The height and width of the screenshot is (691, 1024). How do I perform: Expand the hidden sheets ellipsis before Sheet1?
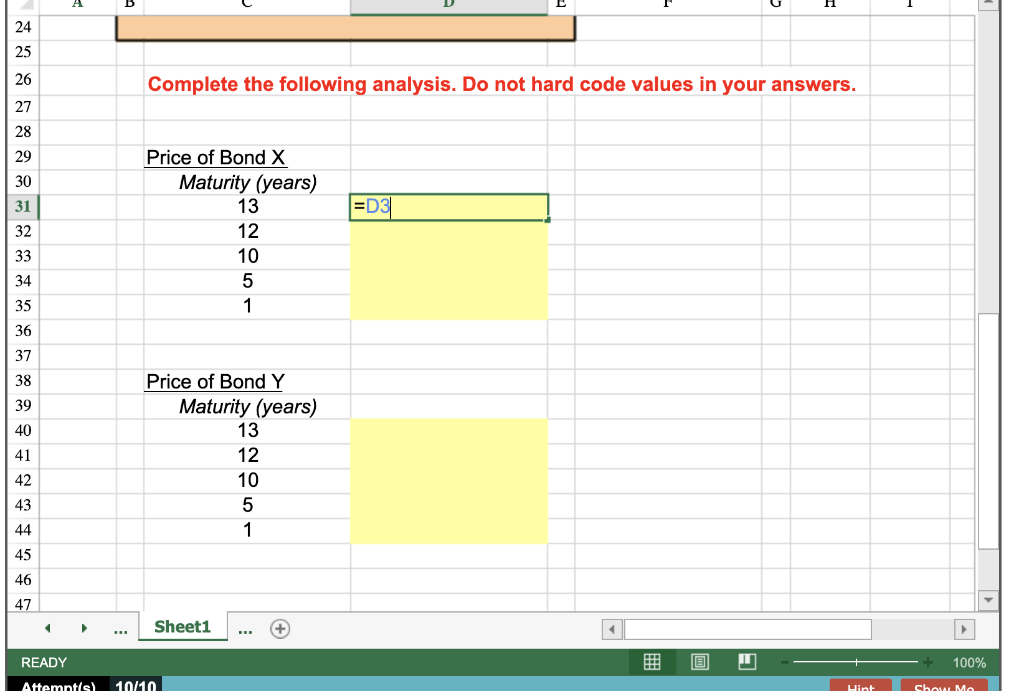[x=120, y=628]
